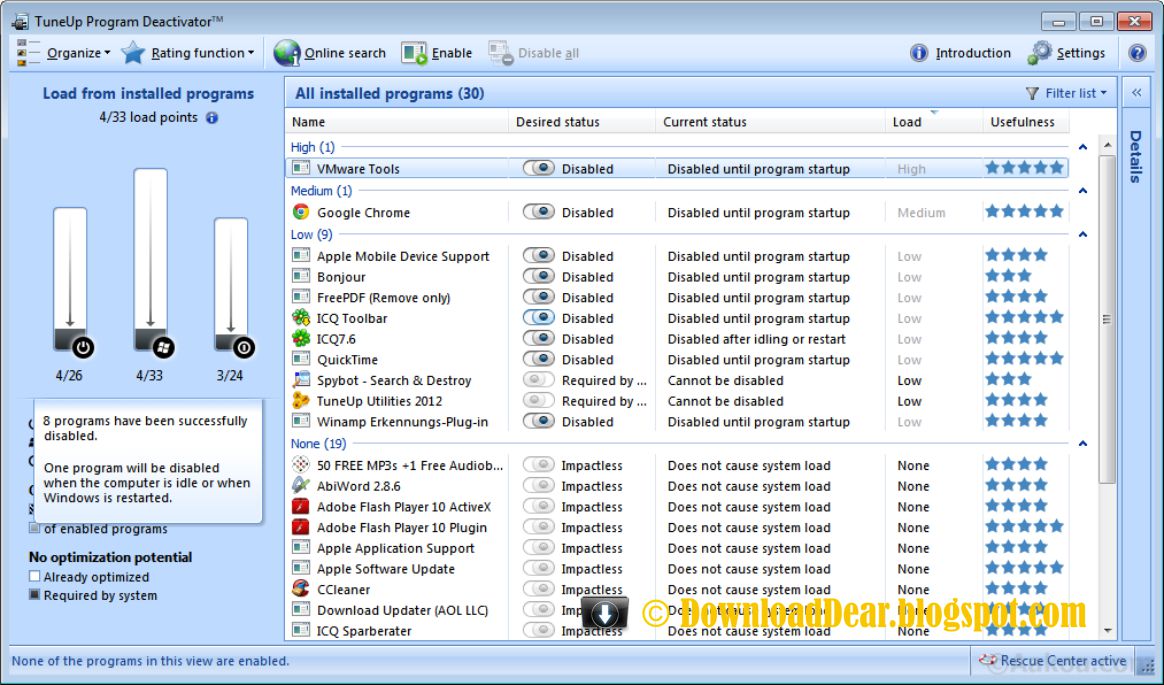
Task: Sort by Current status column header
Action: (770, 122)
